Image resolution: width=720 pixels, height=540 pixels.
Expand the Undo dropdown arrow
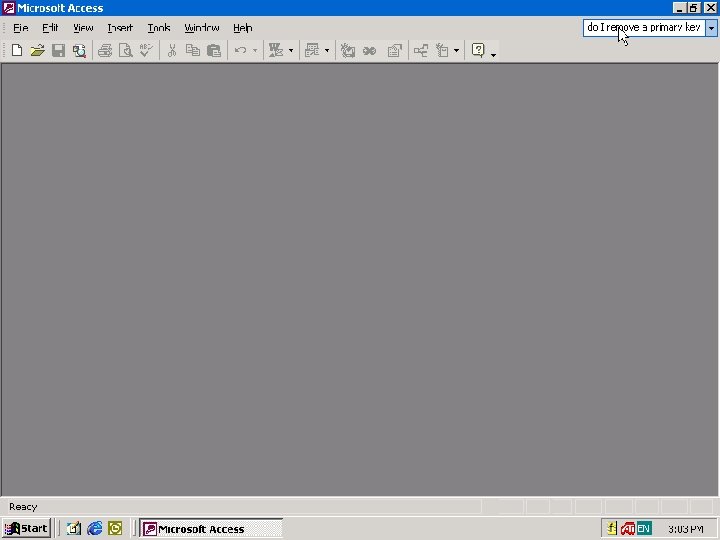255,50
